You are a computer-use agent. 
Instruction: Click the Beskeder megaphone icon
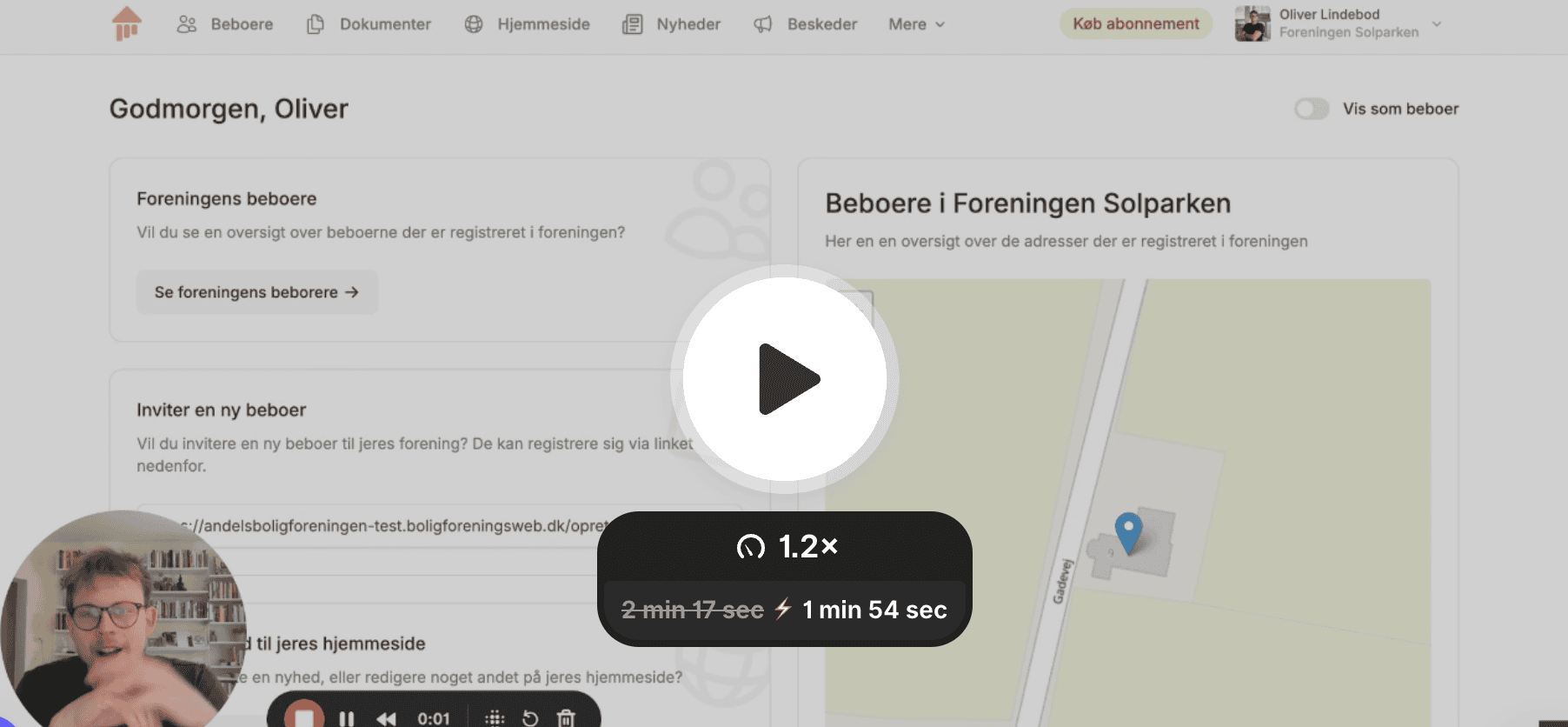point(763,24)
